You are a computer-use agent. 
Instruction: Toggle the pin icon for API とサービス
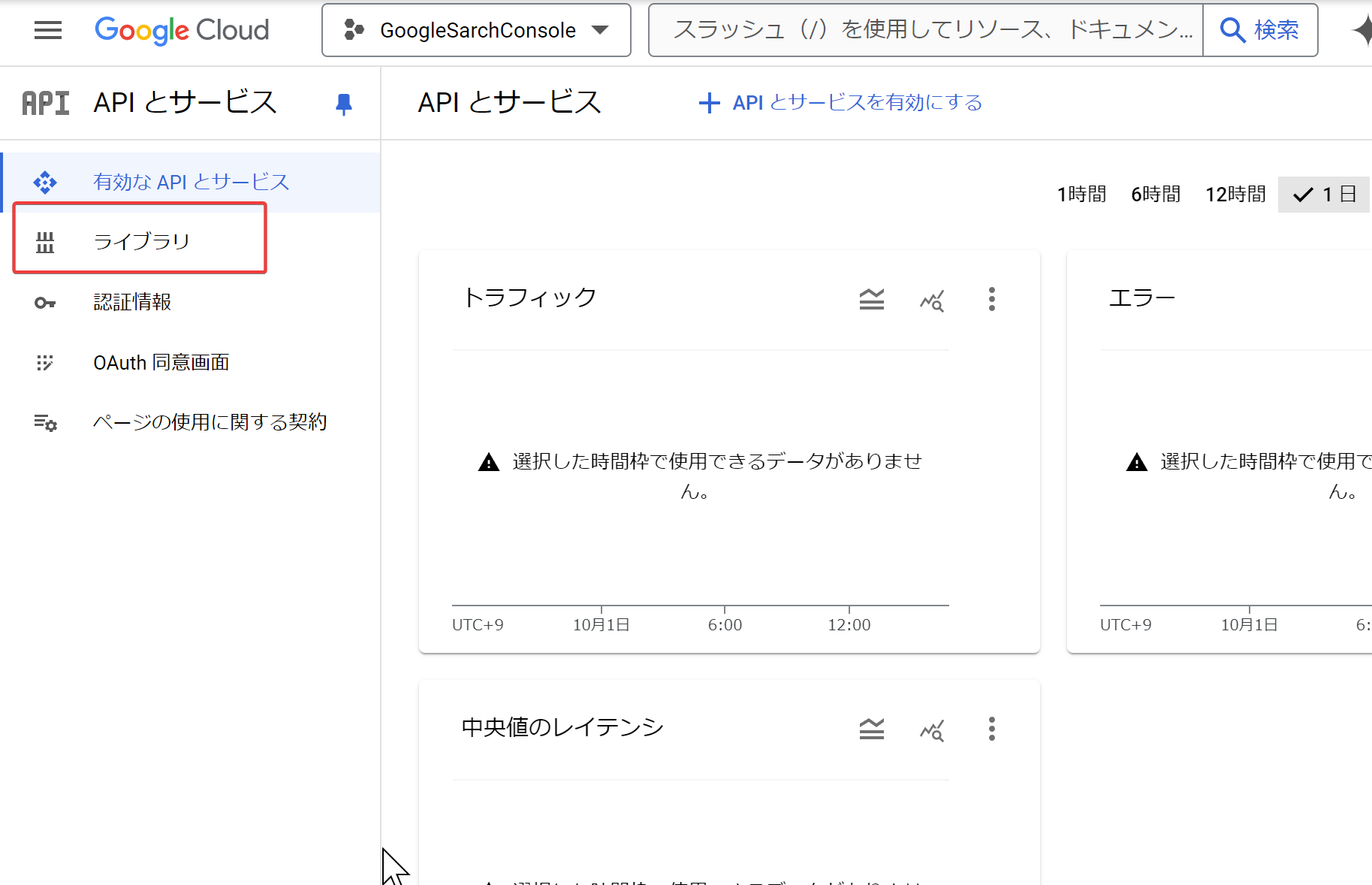pos(343,104)
